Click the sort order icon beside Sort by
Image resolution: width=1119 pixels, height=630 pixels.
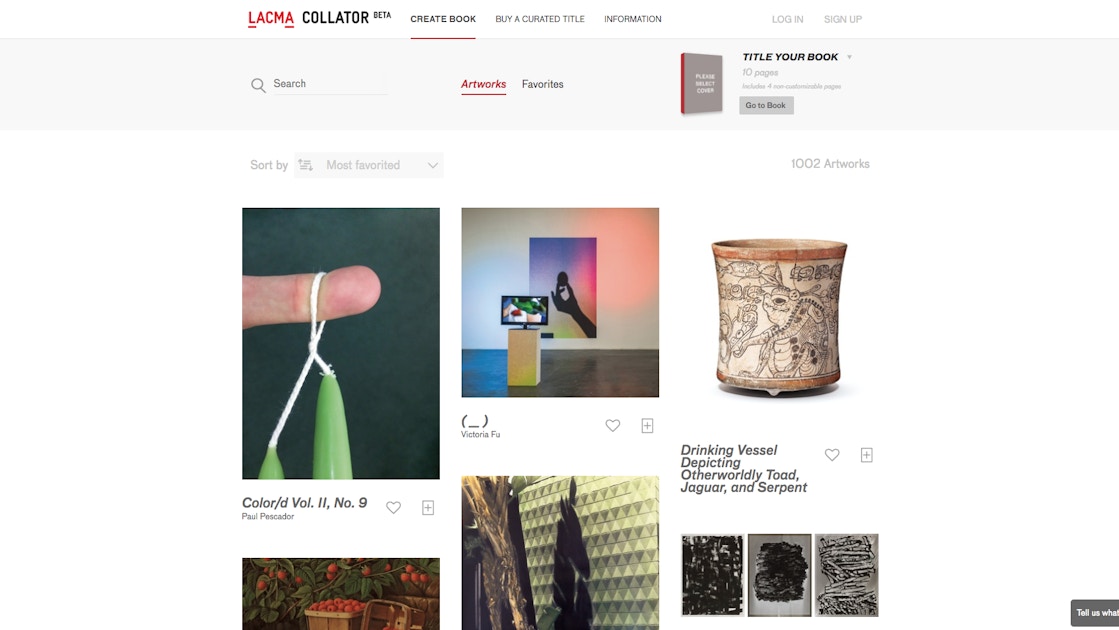tap(305, 165)
